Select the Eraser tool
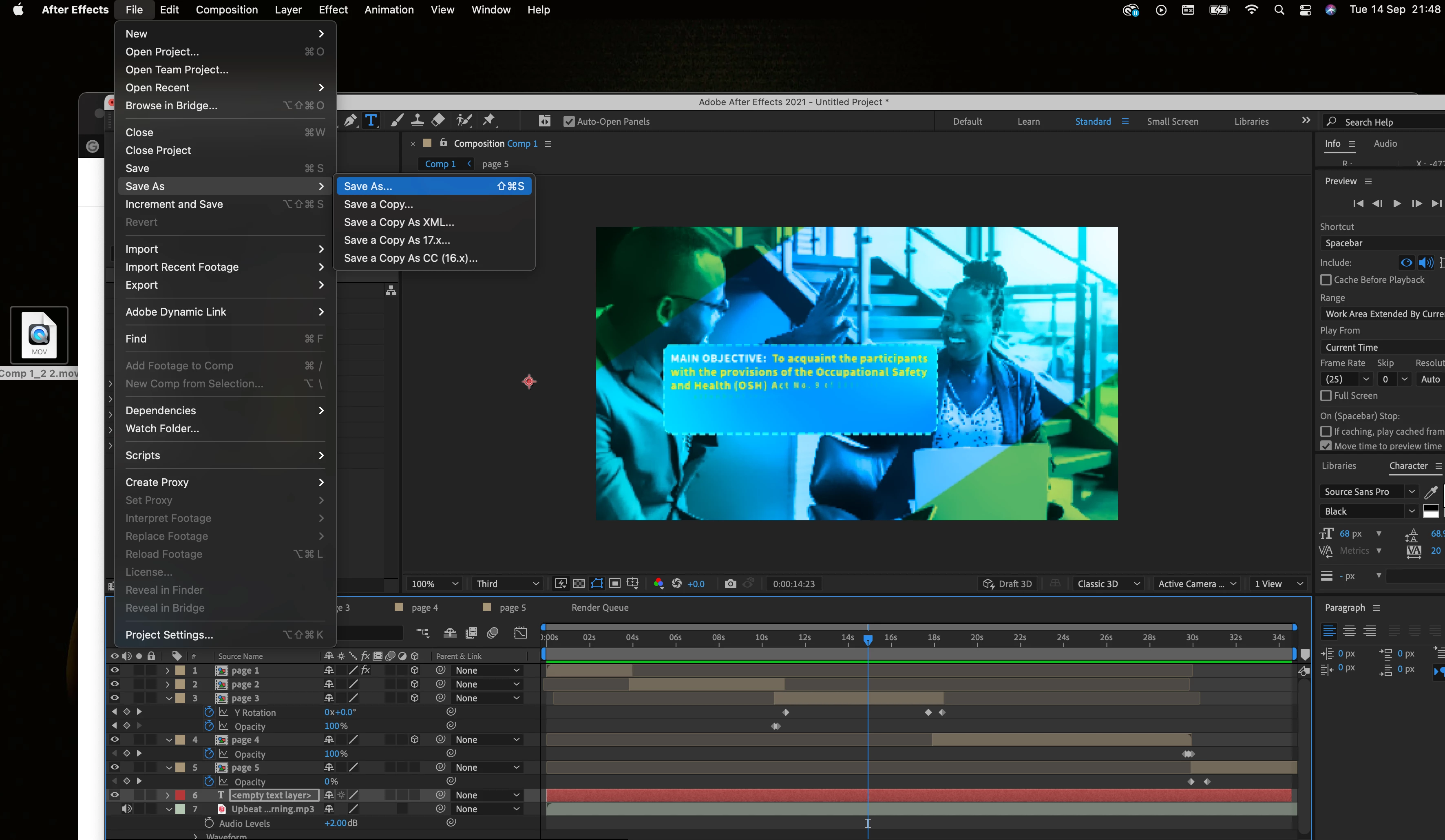Image resolution: width=1445 pixels, height=840 pixels. [438, 120]
